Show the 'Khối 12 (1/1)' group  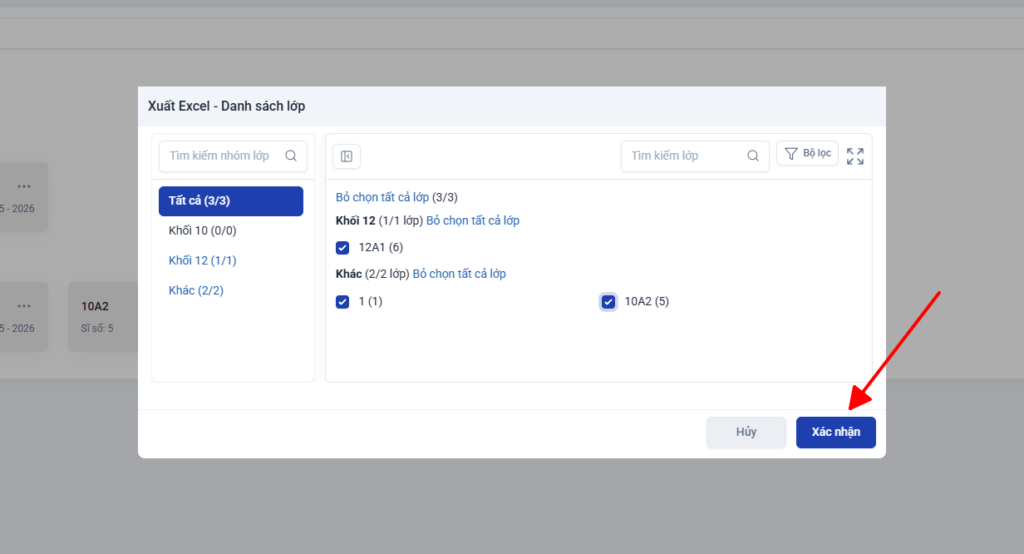[202, 261]
